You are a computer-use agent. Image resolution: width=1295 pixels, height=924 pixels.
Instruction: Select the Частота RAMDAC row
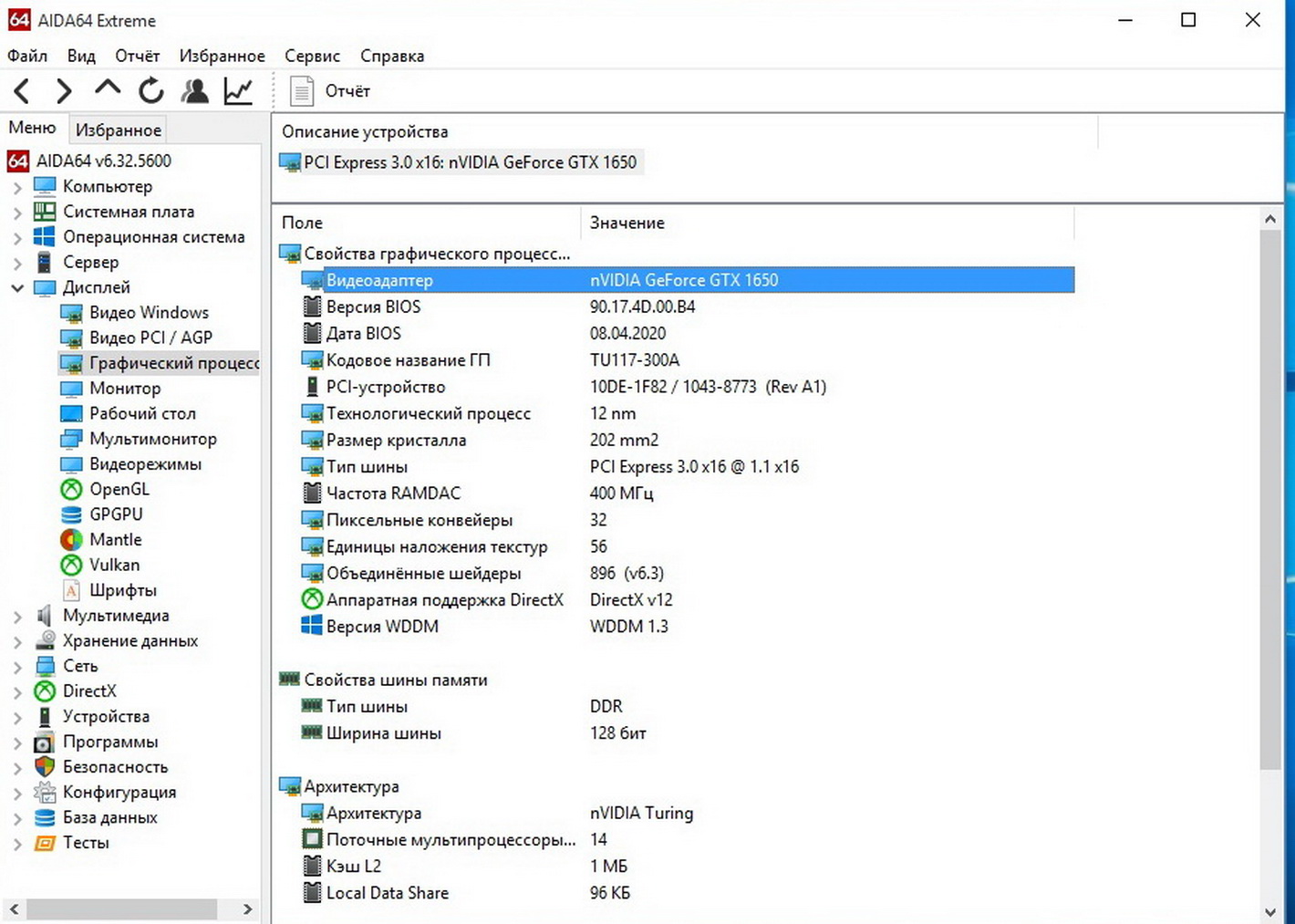687,493
